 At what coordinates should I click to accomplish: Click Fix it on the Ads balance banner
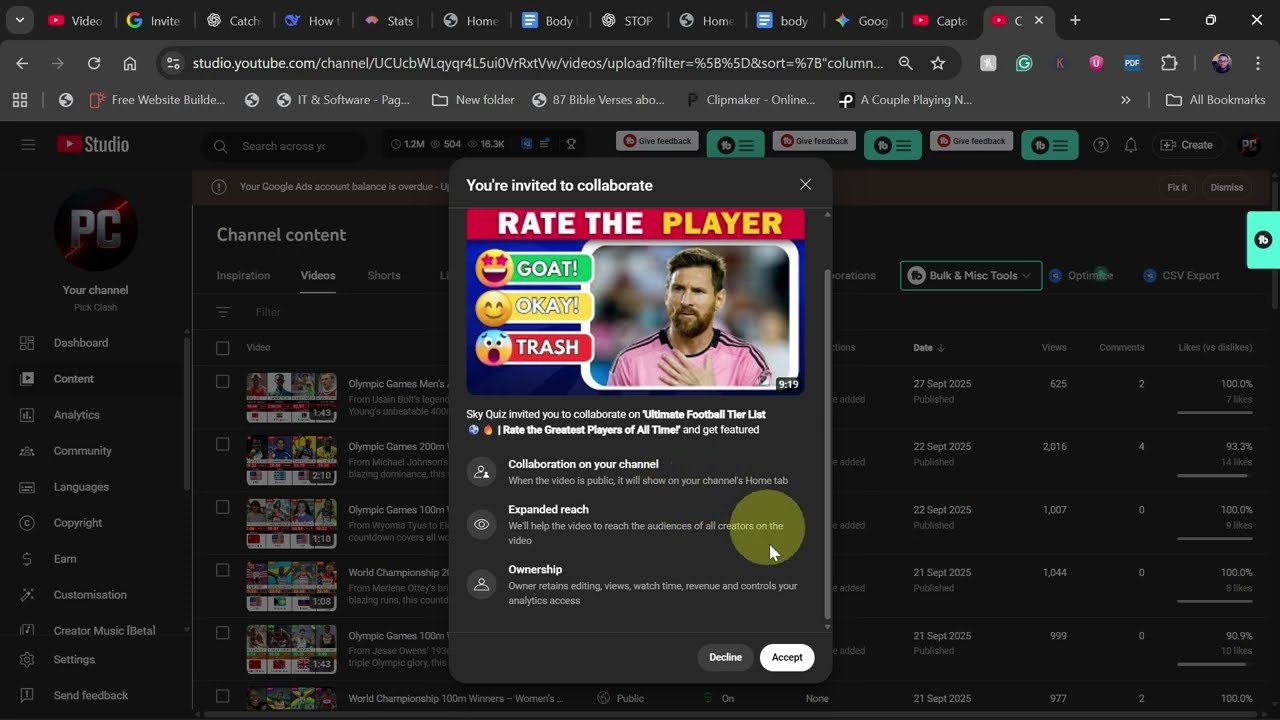[1177, 187]
